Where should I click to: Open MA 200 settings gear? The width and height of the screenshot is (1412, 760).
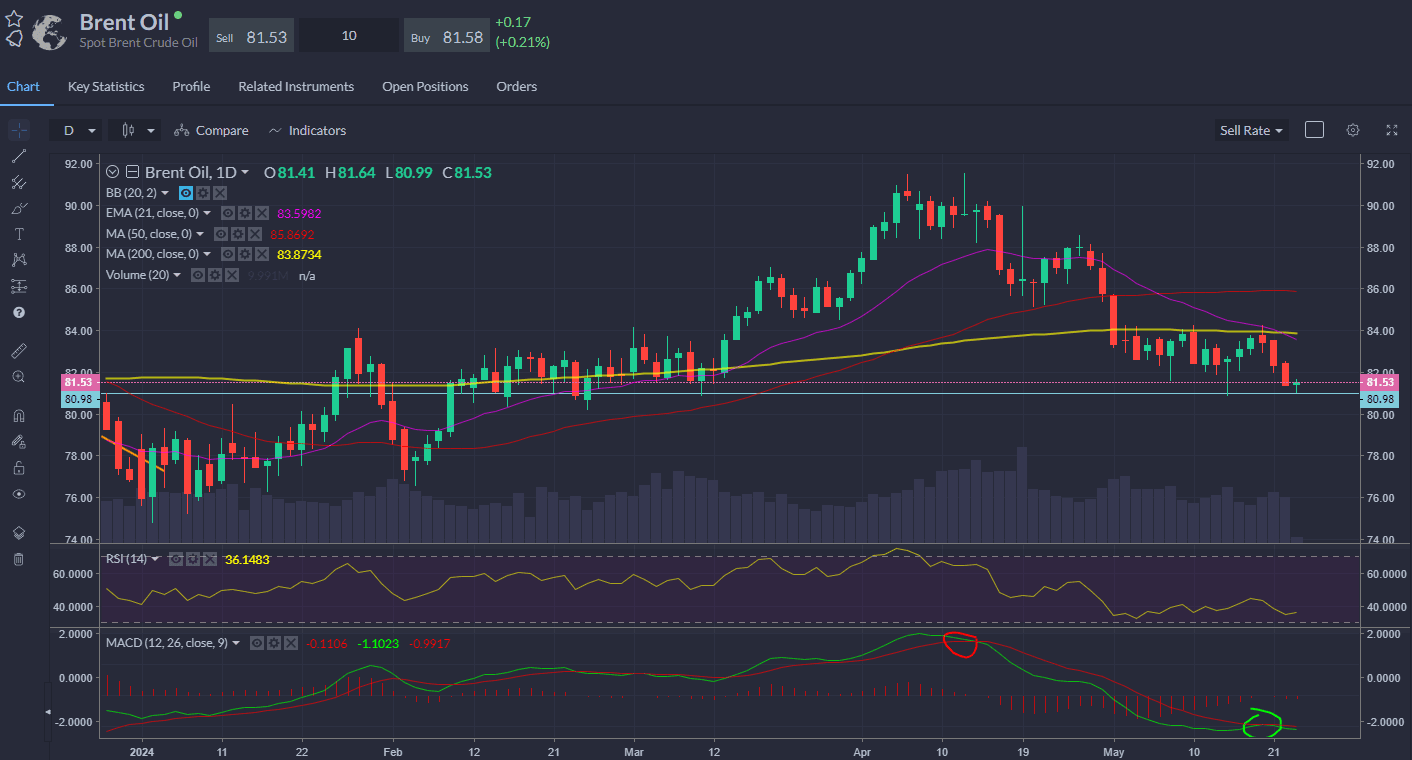[245, 254]
